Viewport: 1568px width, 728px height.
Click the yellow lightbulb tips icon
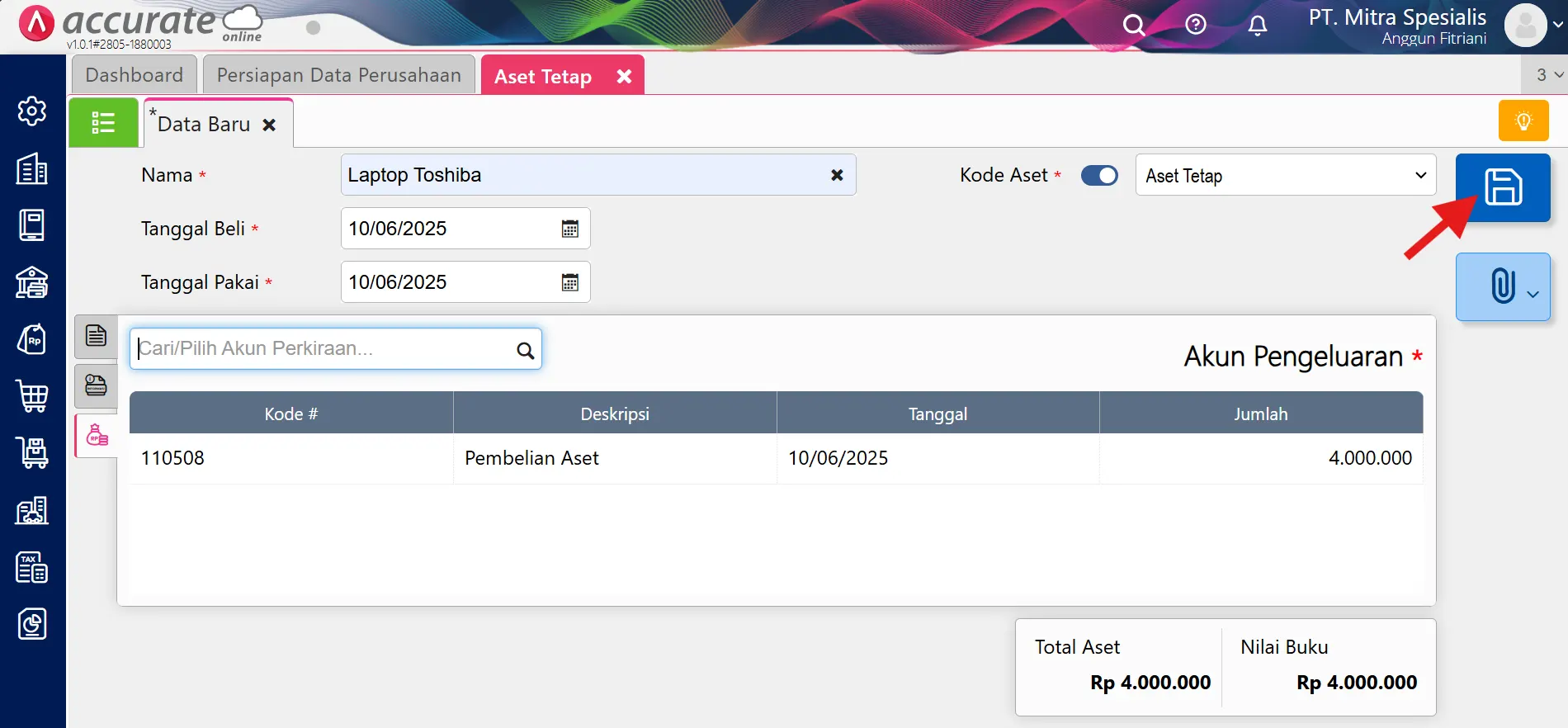coord(1523,121)
